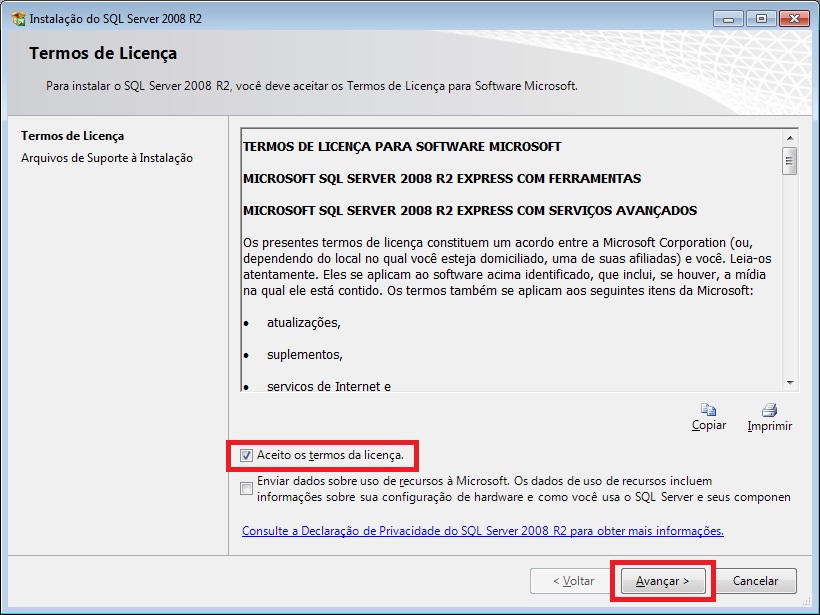This screenshot has height=615, width=820.
Task: Click the Imprimir printer icon
Action: [x=769, y=409]
